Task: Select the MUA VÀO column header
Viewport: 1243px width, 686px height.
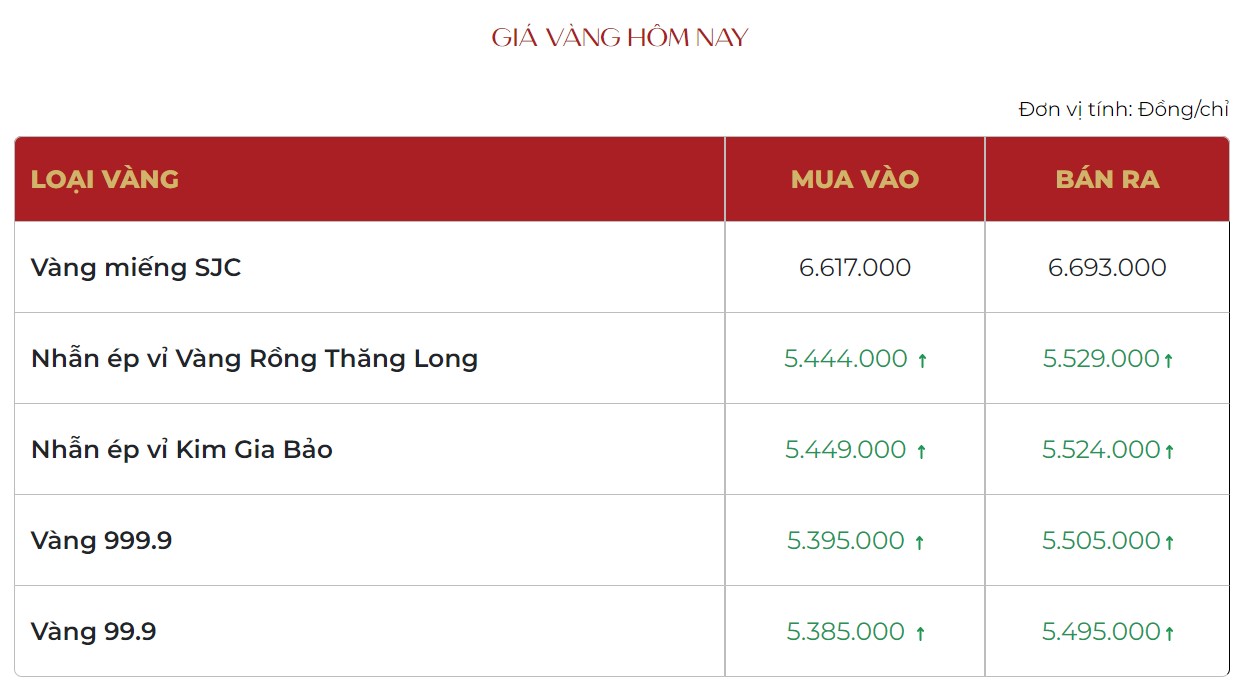Action: click(x=855, y=179)
